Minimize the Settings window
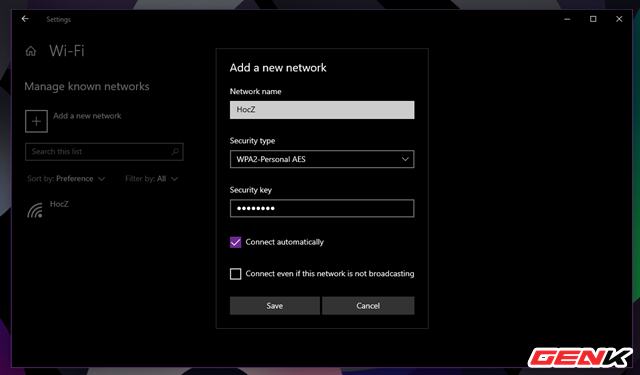Image resolution: width=640 pixels, height=375 pixels. [567, 19]
